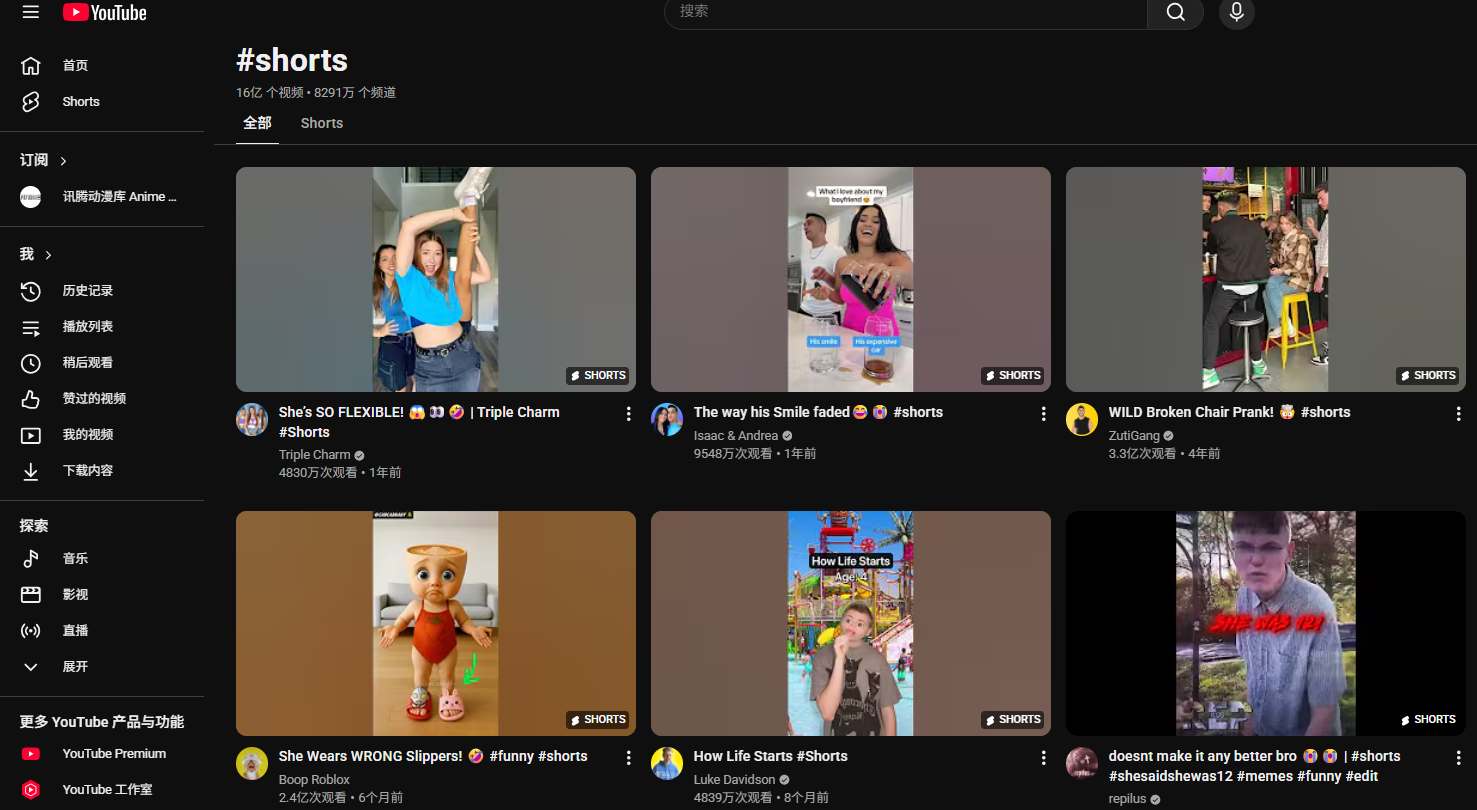The width and height of the screenshot is (1477, 810).
Task: Open the options menu on Triple Charm's video
Action: pyautogui.click(x=628, y=412)
